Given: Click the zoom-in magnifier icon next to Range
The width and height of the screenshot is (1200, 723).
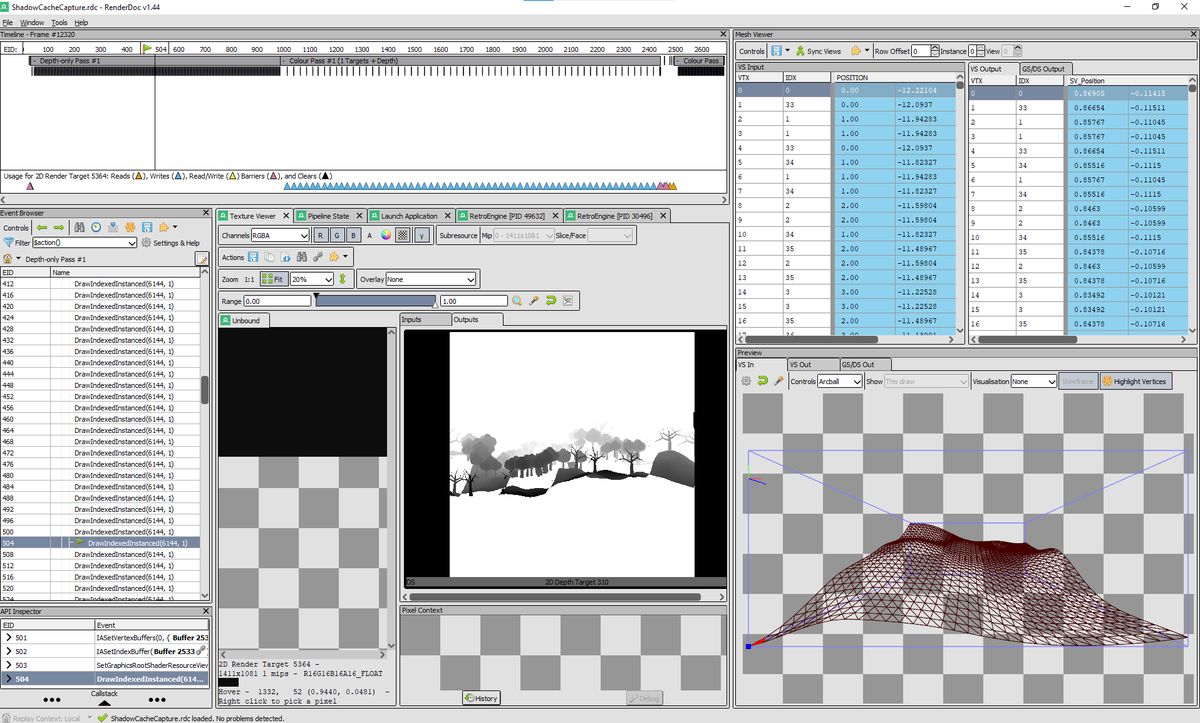Looking at the screenshot, I should click(517, 301).
